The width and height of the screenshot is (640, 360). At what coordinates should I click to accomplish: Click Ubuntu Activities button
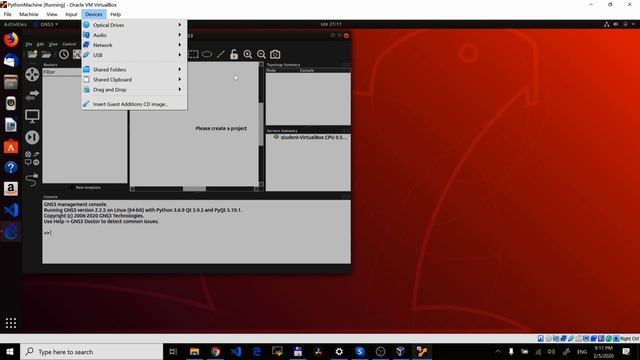[x=15, y=24]
